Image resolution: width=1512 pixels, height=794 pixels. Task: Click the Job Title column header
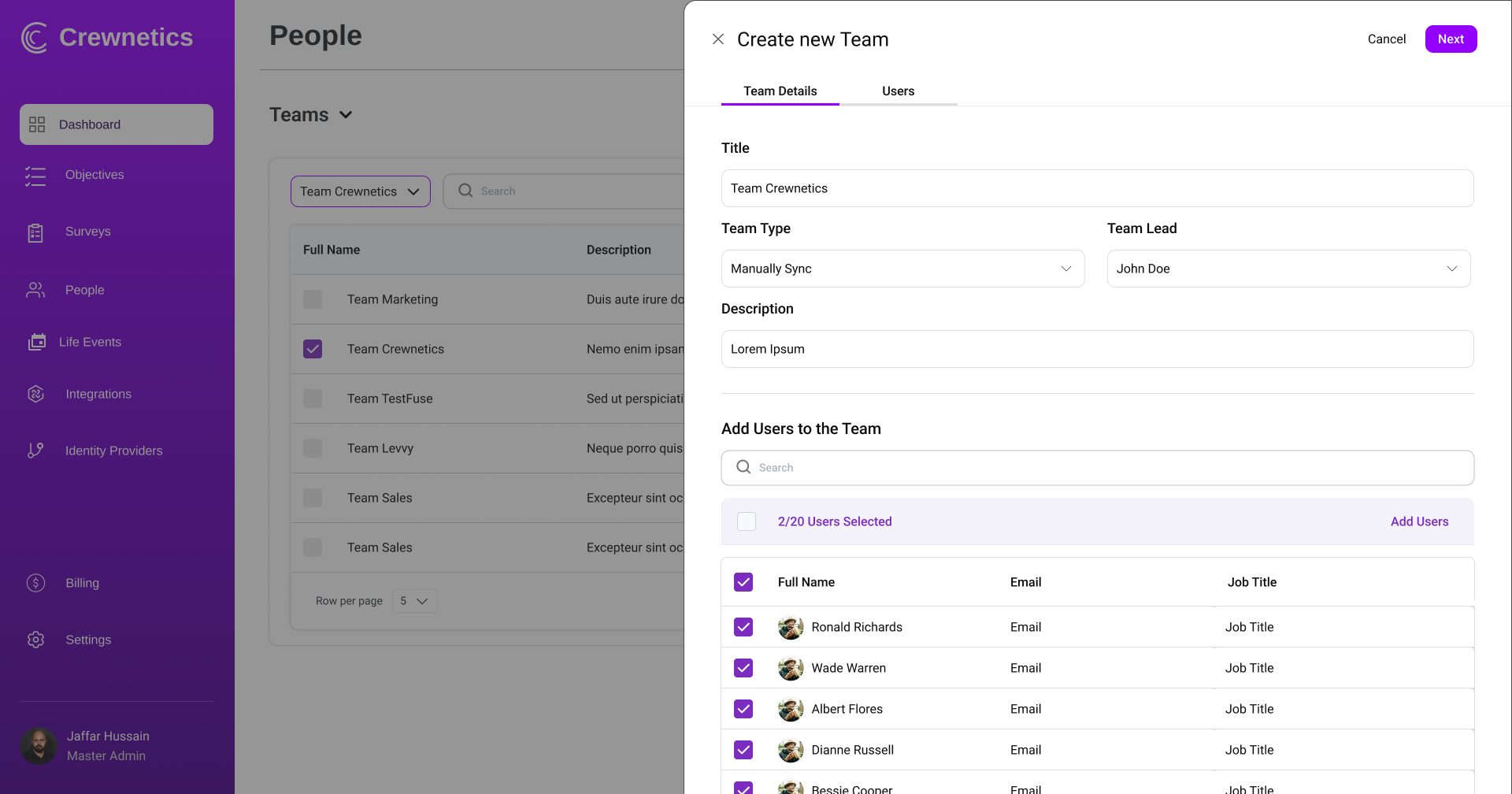click(1252, 582)
